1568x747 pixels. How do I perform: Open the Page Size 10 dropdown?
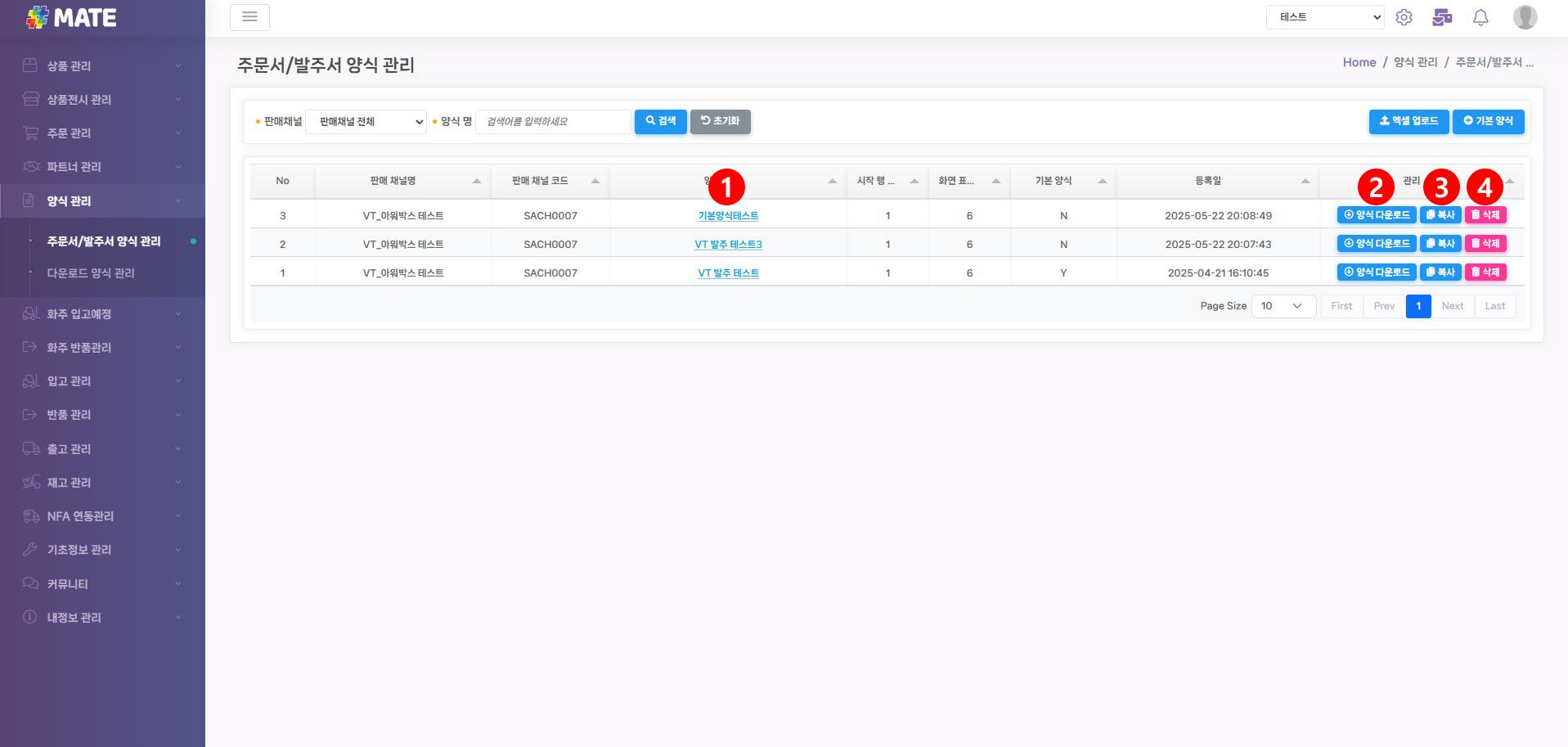point(1283,306)
